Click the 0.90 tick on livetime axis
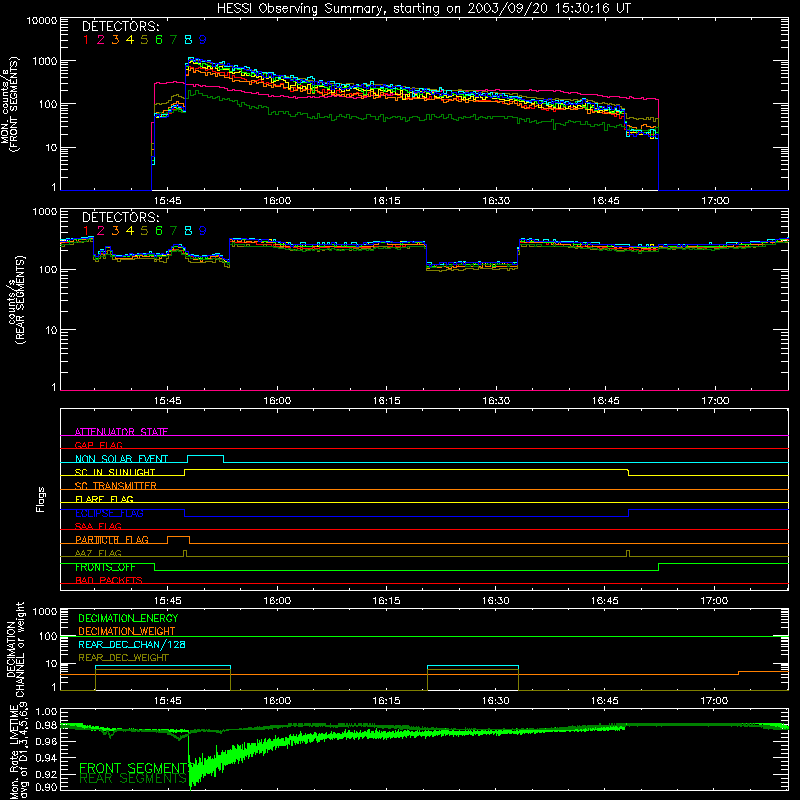This screenshot has width=800, height=800. tap(46, 787)
